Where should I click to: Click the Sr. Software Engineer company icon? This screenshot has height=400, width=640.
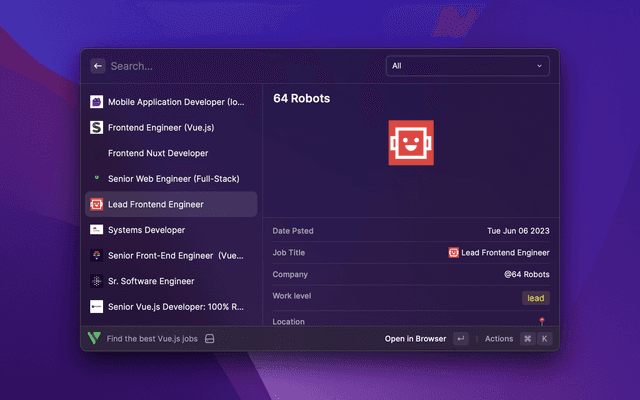(97, 281)
